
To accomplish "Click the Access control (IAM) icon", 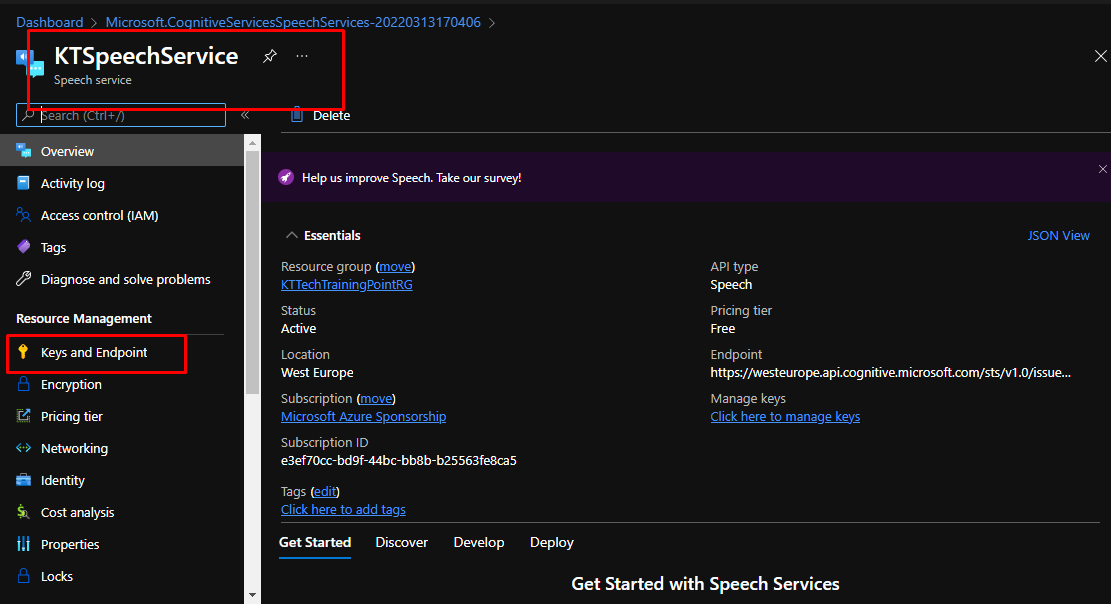I will pyautogui.click(x=24, y=216).
